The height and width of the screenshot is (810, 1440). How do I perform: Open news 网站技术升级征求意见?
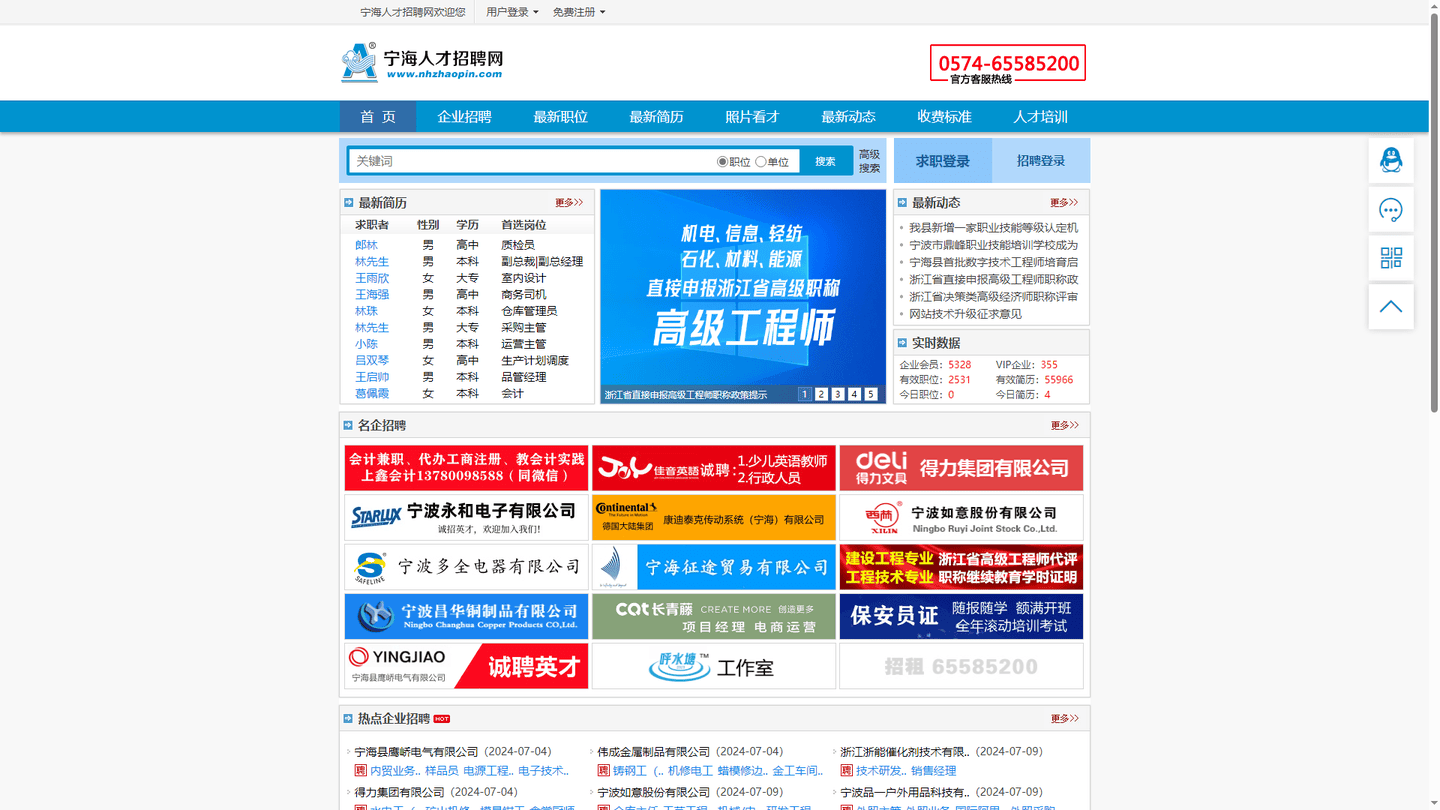coord(965,314)
